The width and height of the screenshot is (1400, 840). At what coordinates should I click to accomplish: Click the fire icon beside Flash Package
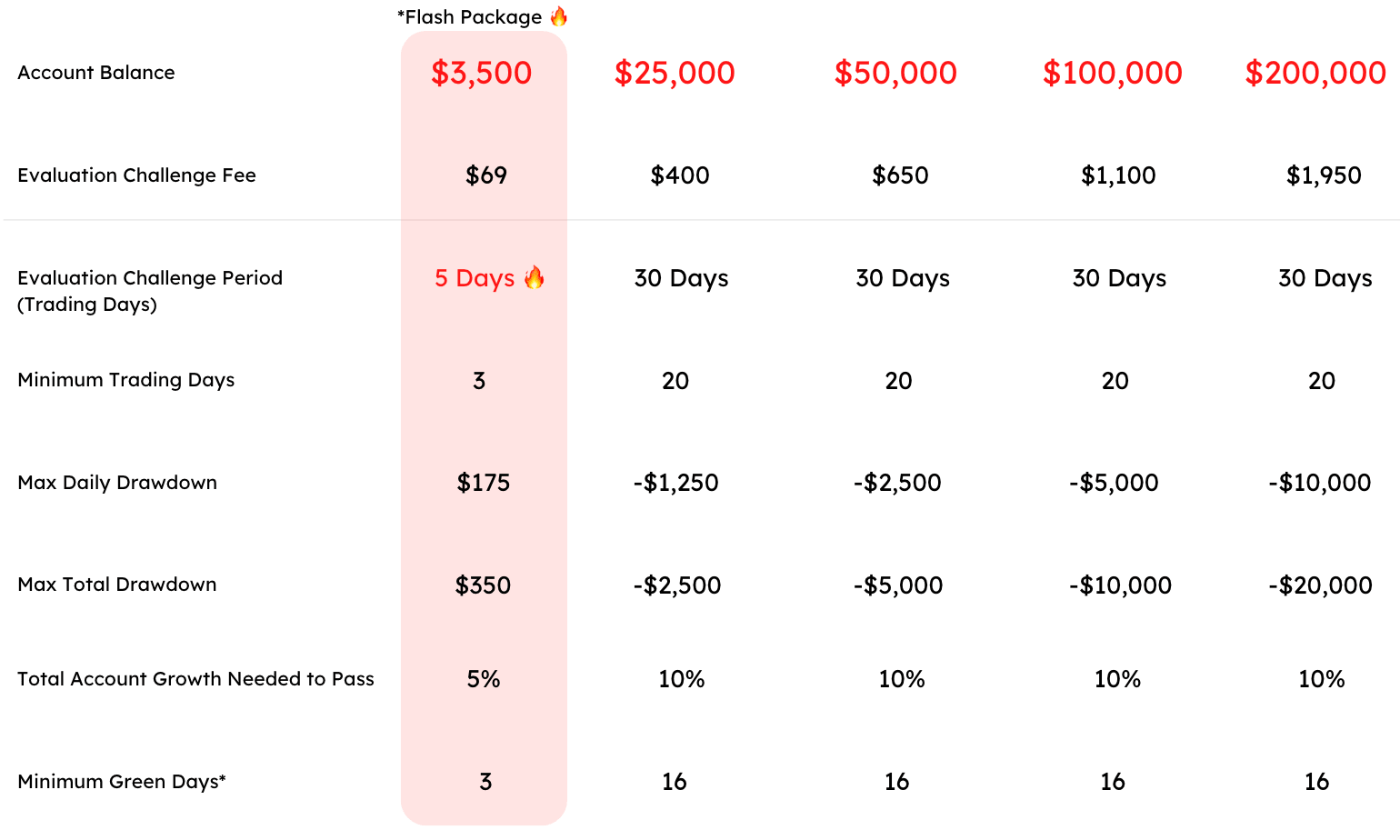tap(559, 16)
